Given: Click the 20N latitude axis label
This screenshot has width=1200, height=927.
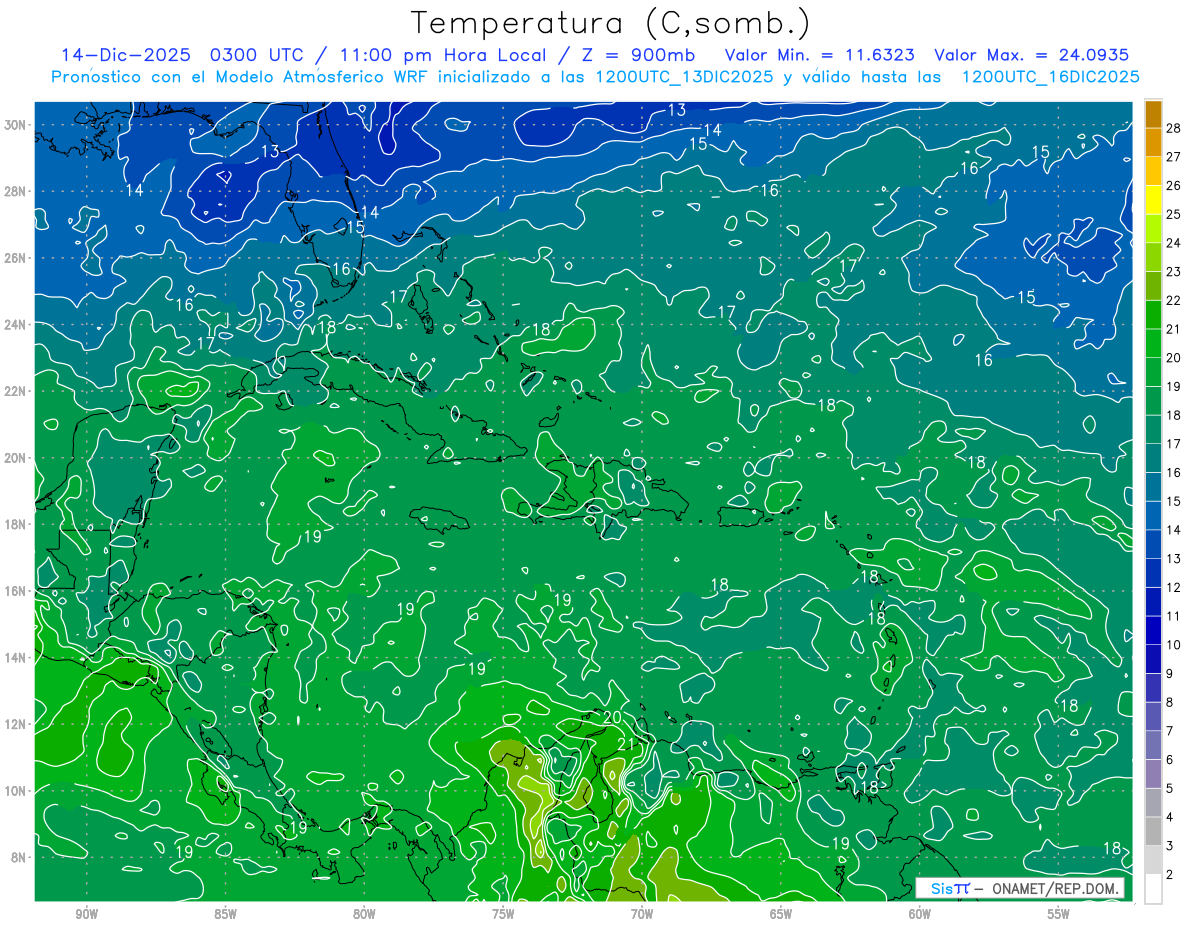Looking at the screenshot, I should click(x=17, y=458).
